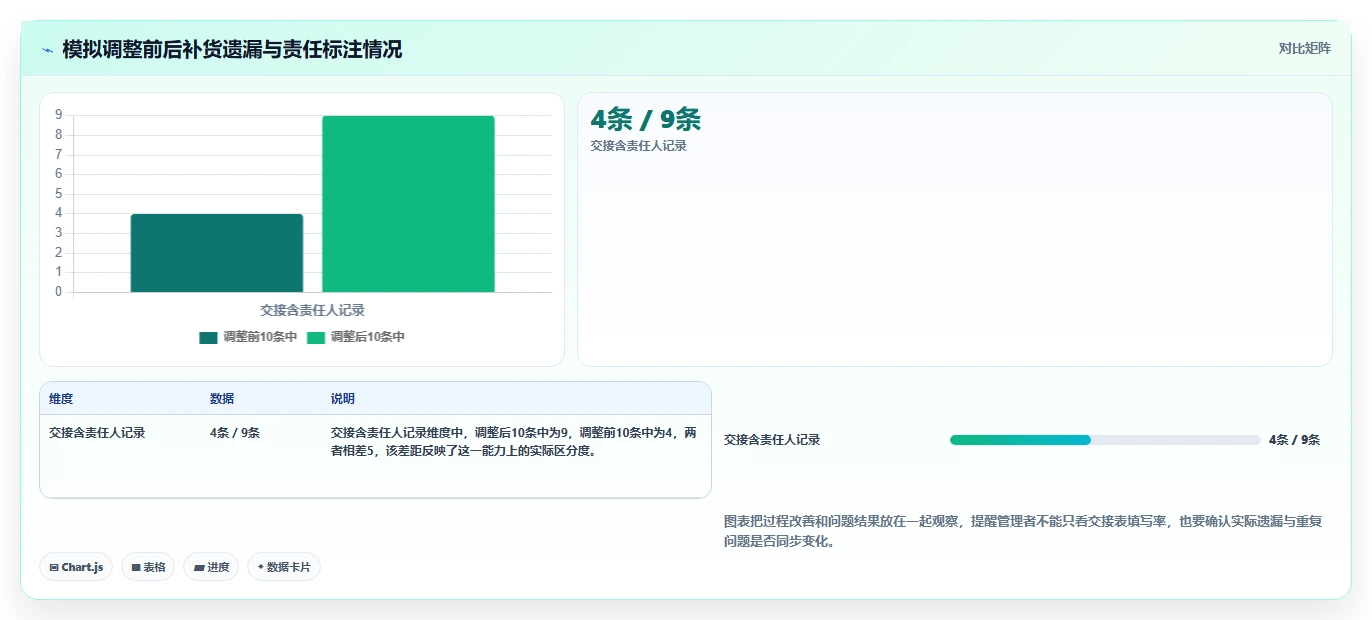
Task: Click the y-axis label 9 on the chart
Action: [x=59, y=115]
